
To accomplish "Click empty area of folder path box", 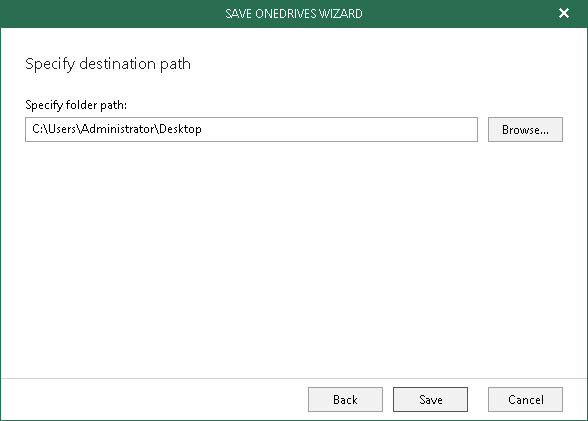I will pos(338,129).
